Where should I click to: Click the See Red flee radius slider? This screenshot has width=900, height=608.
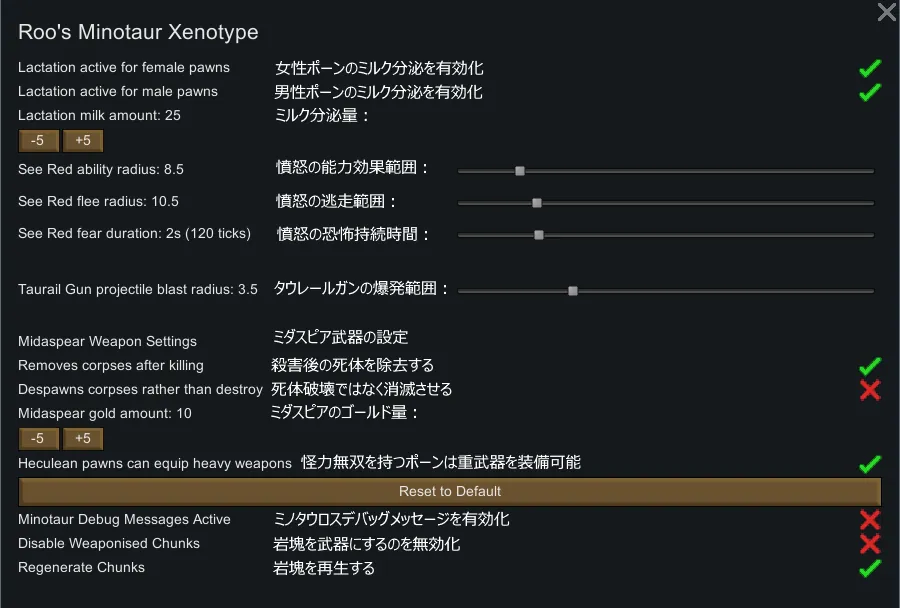click(537, 203)
